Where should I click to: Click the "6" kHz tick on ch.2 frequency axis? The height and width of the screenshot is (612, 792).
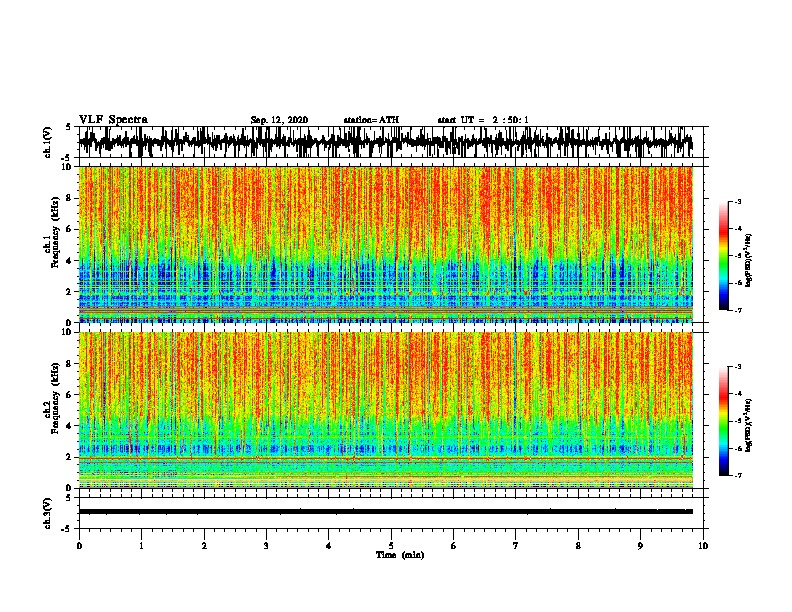[x=70, y=395]
